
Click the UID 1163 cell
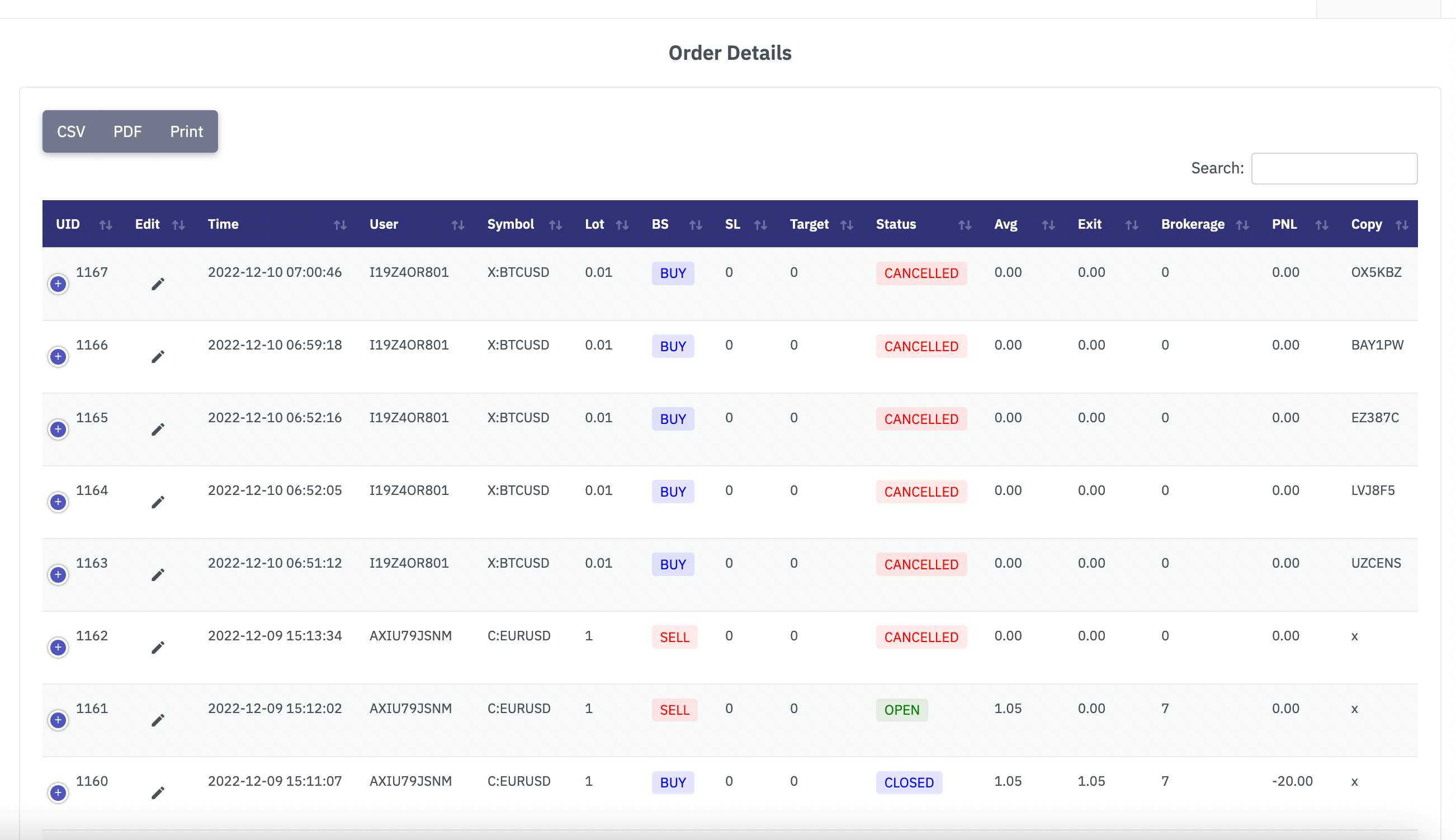click(92, 563)
